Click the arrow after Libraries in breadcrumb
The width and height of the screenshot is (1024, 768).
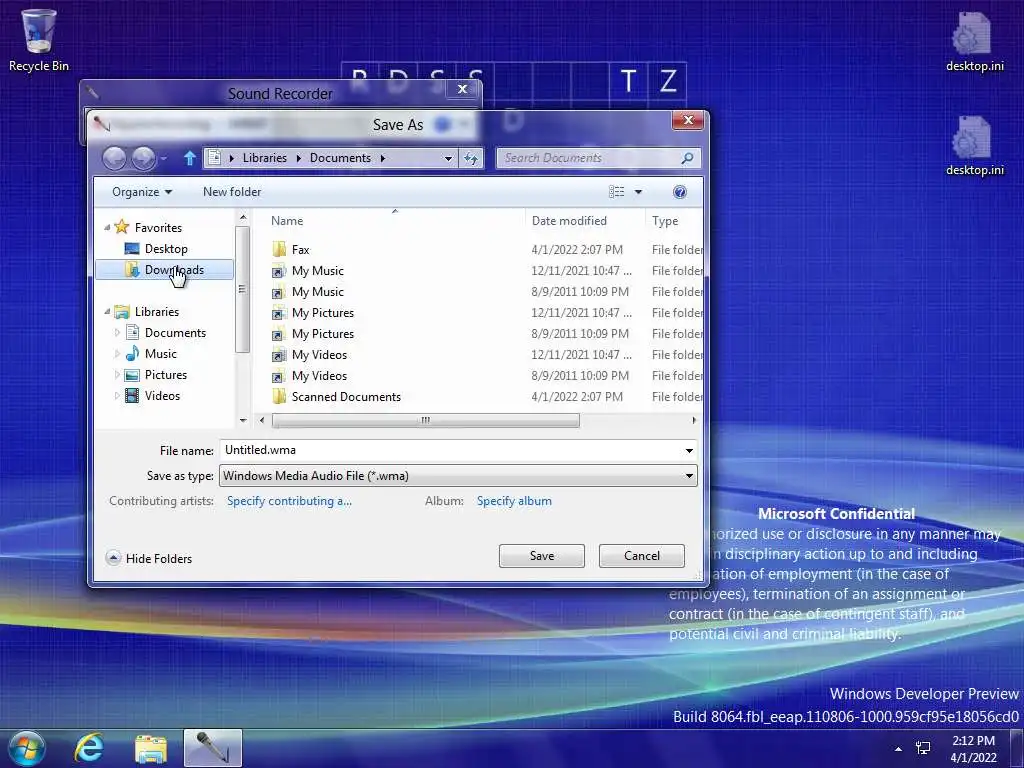point(298,158)
